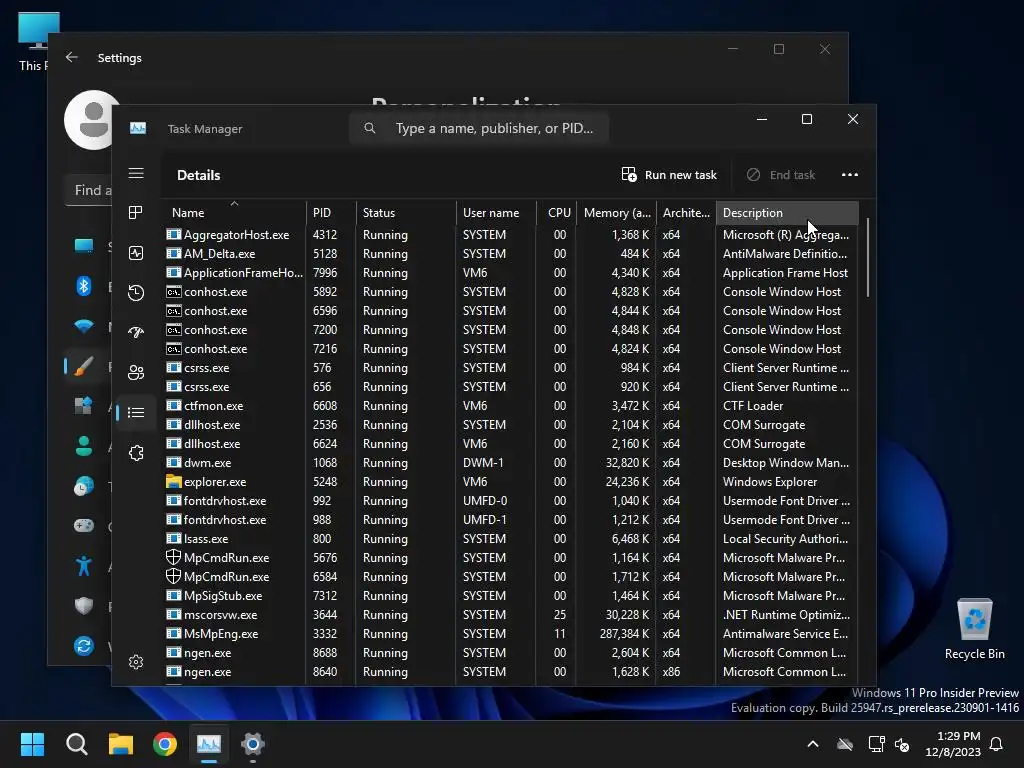The width and height of the screenshot is (1024, 768).
Task: Open Services page puzzle icon
Action: pyautogui.click(x=136, y=453)
